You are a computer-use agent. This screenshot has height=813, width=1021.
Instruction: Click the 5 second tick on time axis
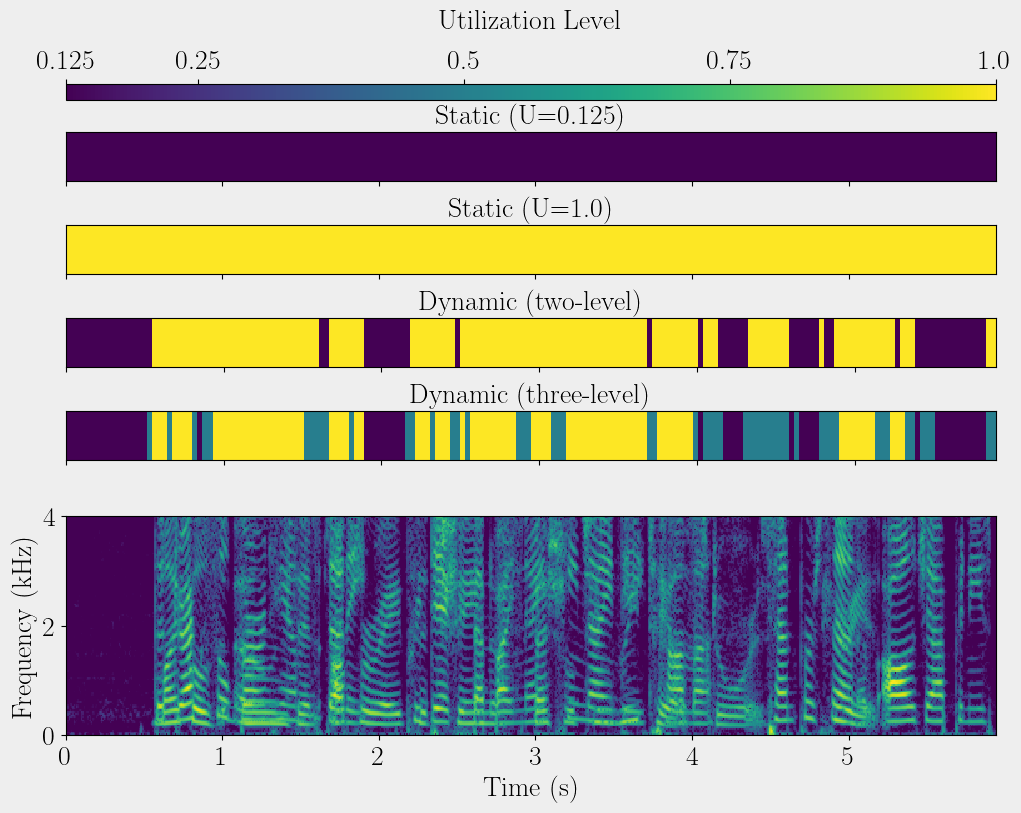(x=848, y=754)
